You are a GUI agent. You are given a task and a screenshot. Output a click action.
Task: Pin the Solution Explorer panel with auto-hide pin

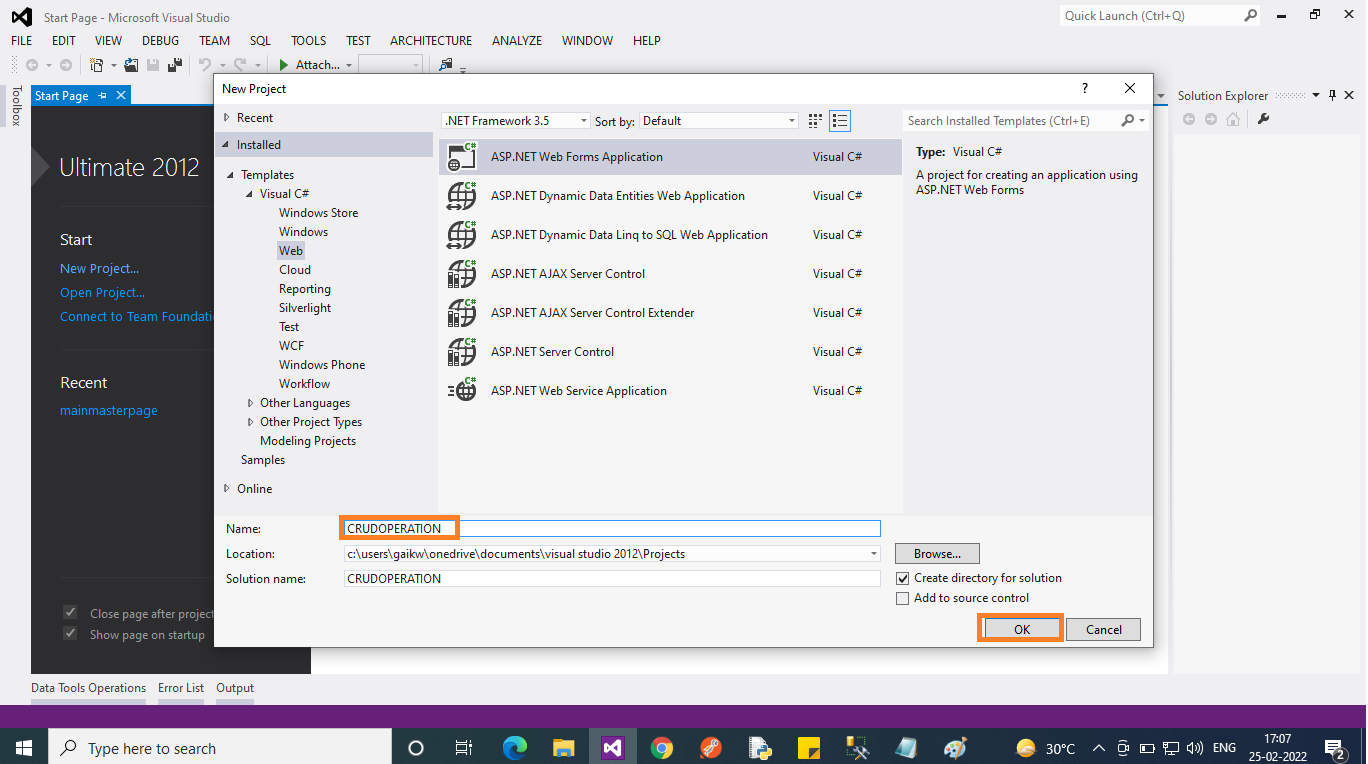click(1332, 96)
